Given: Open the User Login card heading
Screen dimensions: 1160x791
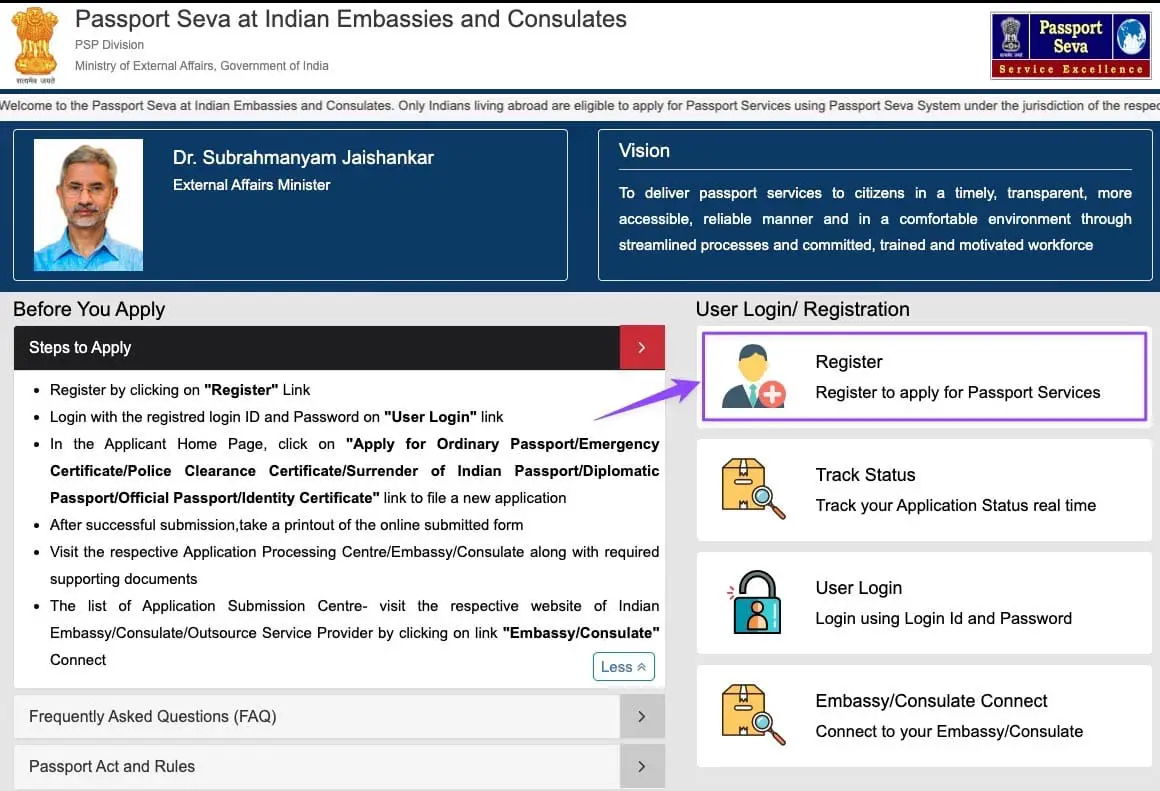Looking at the screenshot, I should click(x=858, y=588).
